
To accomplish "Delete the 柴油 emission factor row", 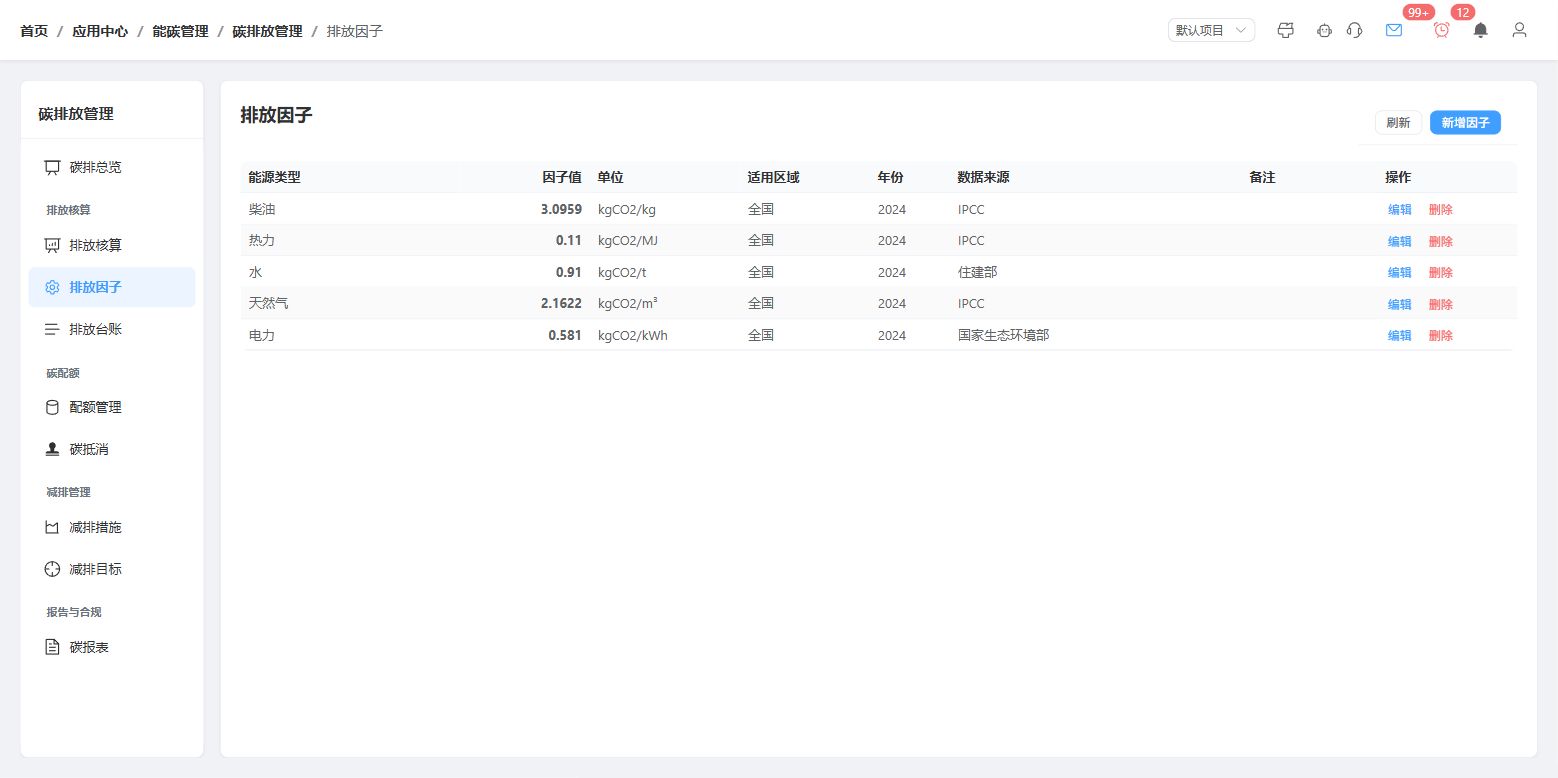I will click(x=1441, y=209).
